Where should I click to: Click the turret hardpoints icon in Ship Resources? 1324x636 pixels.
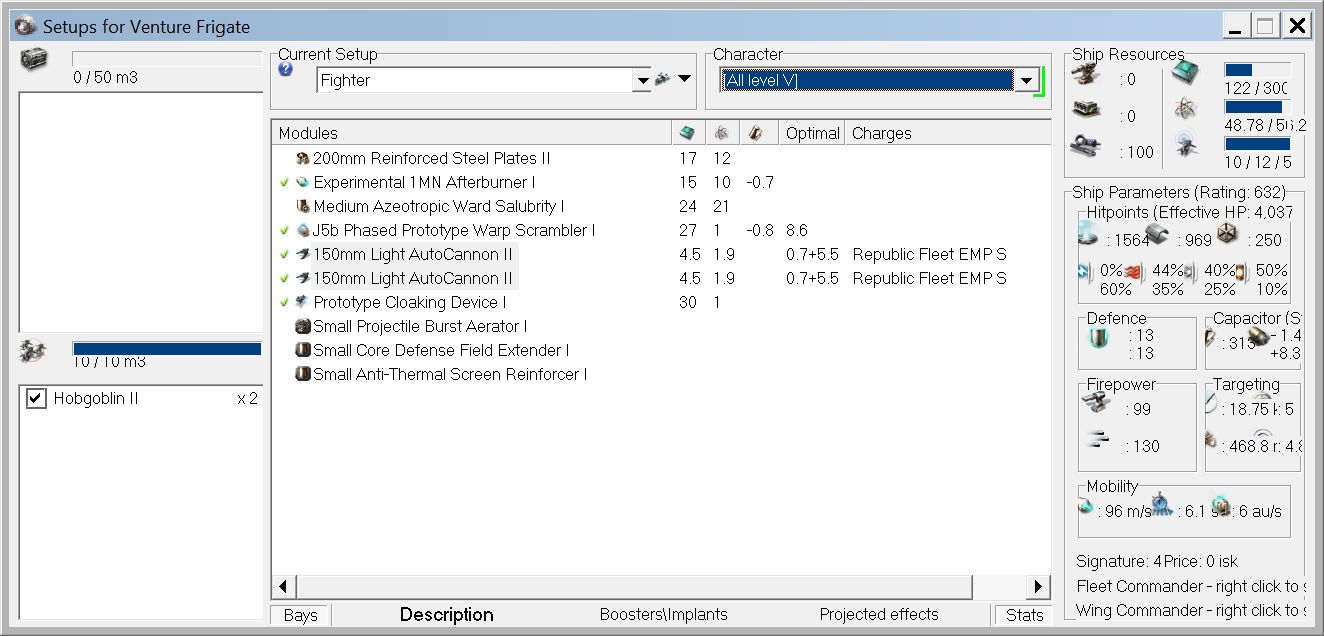1087,79
